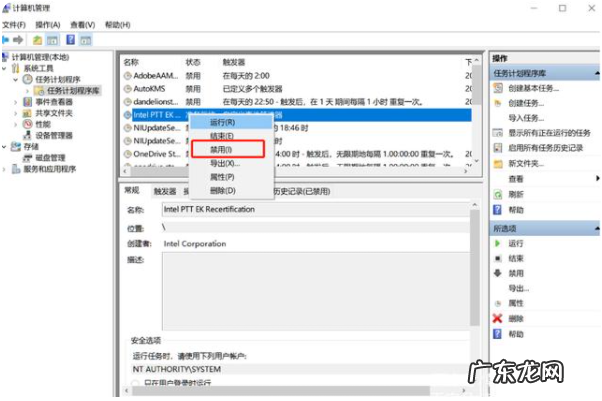
Task: Click the 触发器 column header
Action: [233, 62]
